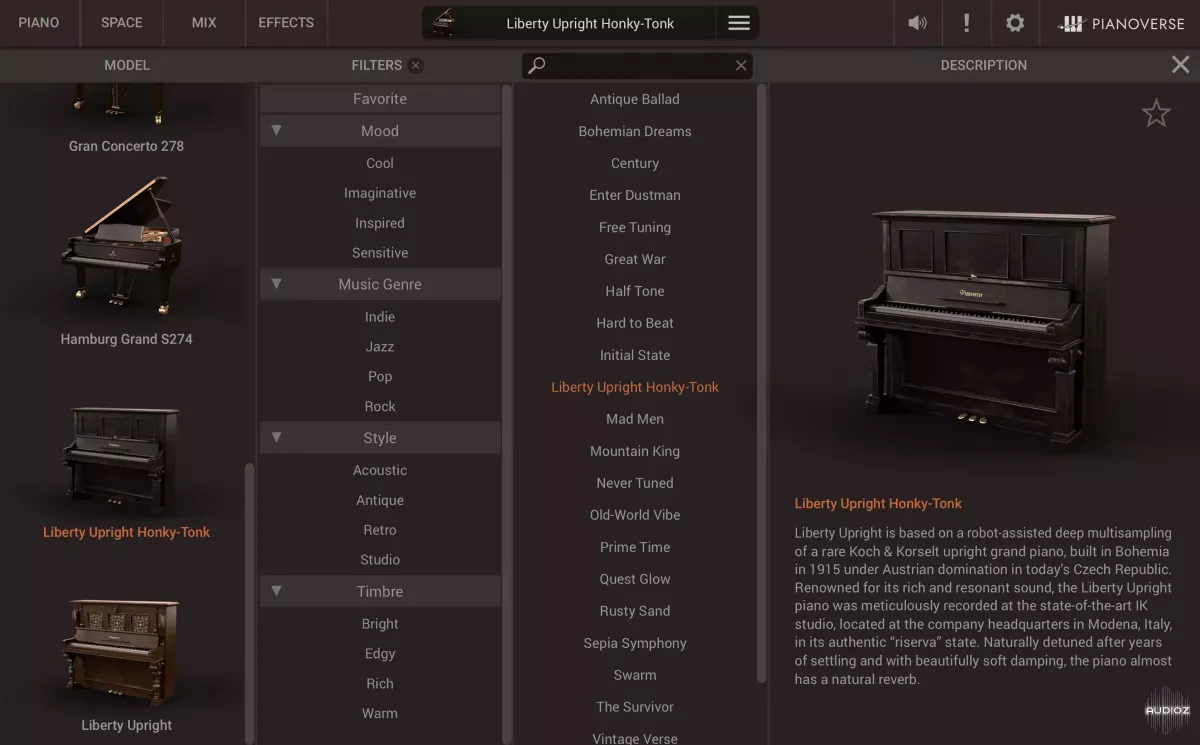Click the exclamation alert icon

(966, 23)
